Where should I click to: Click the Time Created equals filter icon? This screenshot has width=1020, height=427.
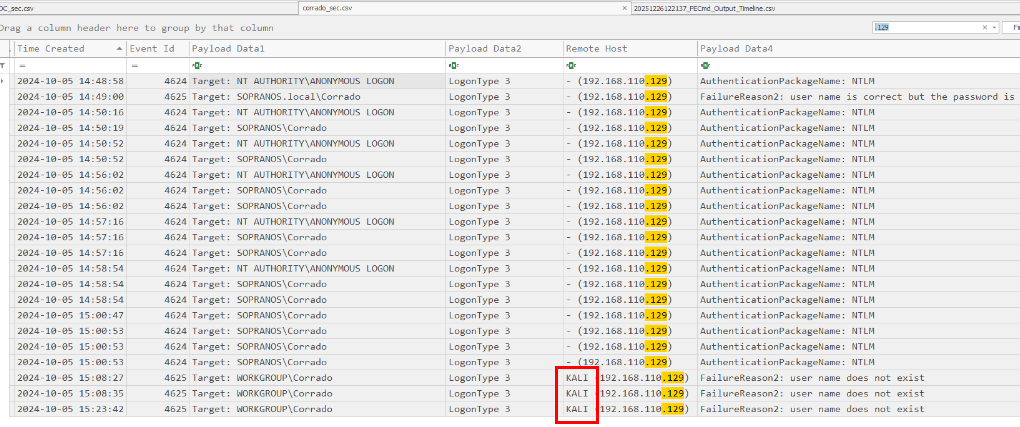21,65
